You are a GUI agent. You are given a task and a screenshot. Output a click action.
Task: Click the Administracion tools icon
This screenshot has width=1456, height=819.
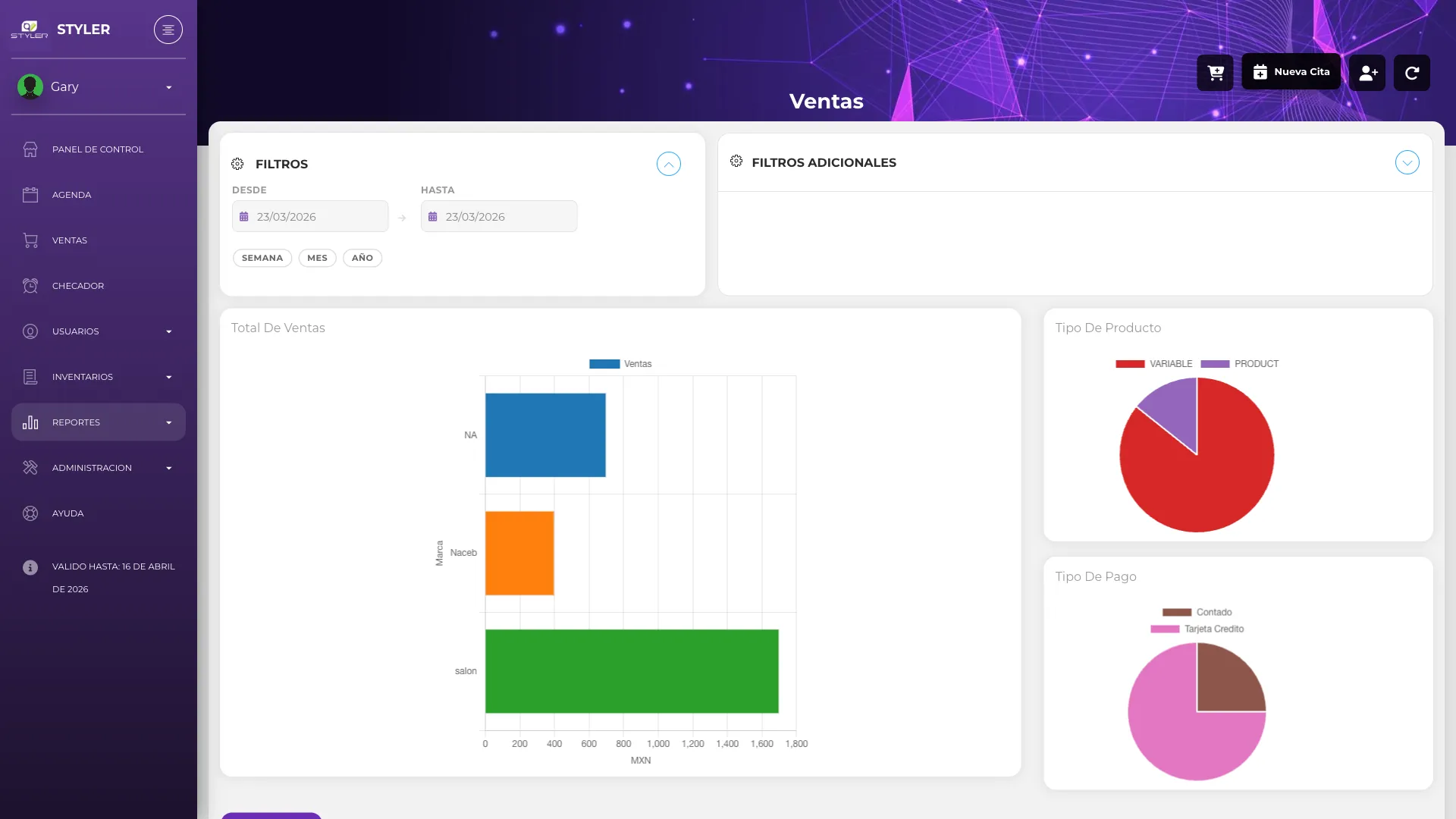click(30, 468)
